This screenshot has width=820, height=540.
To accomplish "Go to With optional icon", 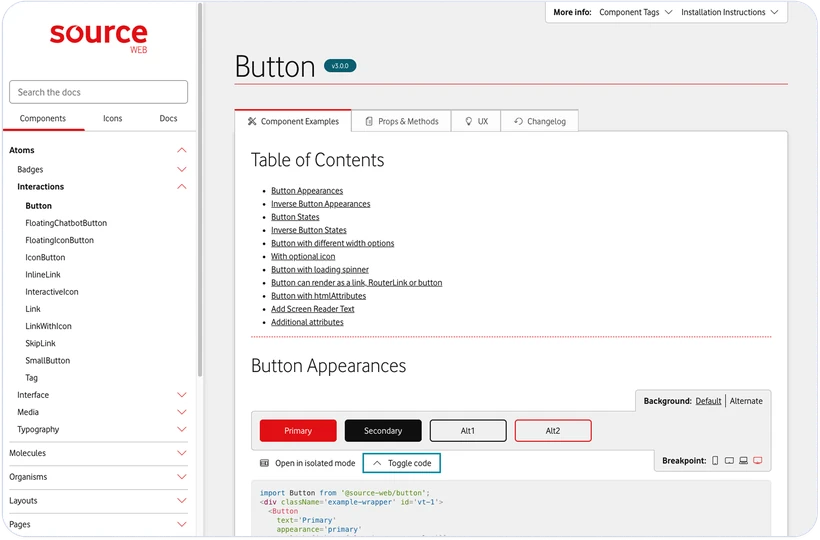I will click(303, 257).
